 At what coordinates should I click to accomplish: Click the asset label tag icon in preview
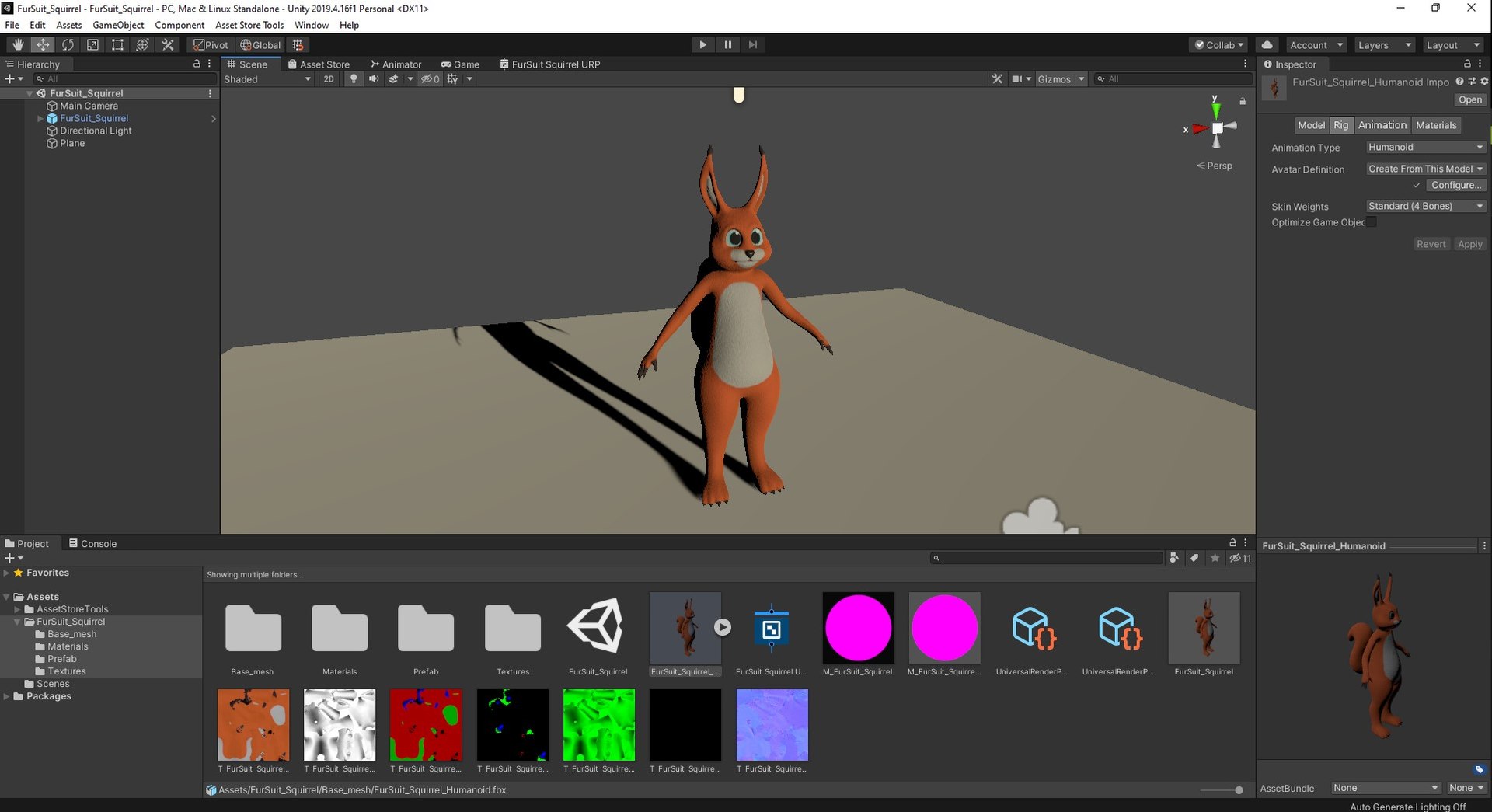click(1479, 769)
